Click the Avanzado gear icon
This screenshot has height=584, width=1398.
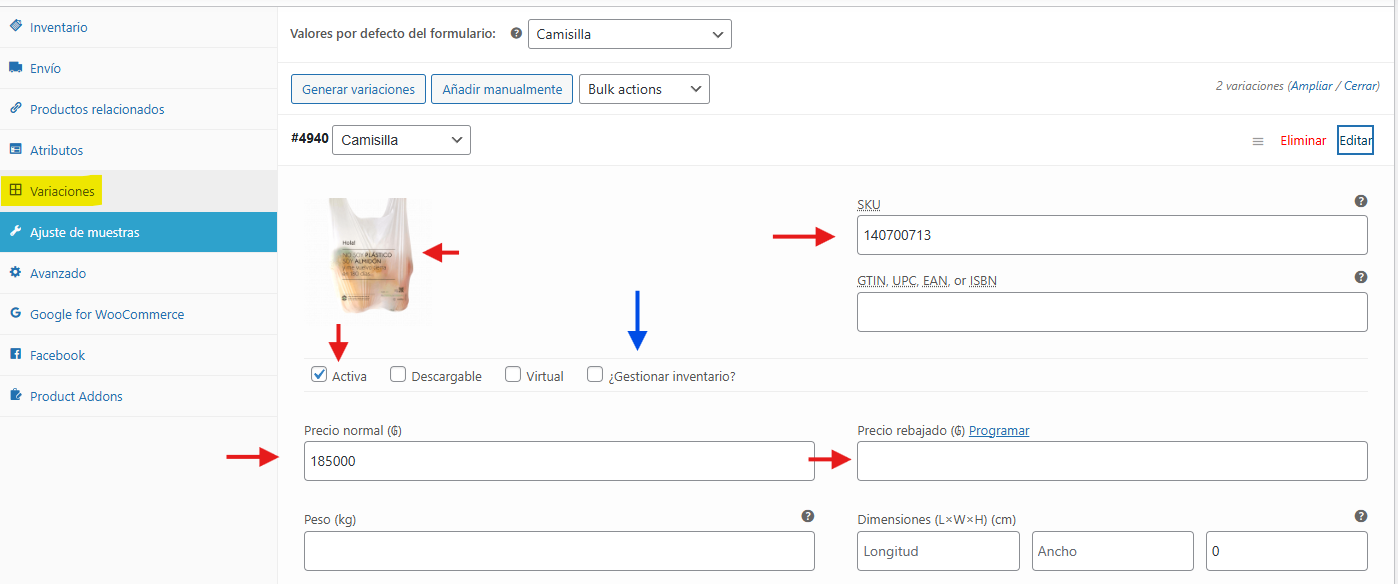coord(15,273)
